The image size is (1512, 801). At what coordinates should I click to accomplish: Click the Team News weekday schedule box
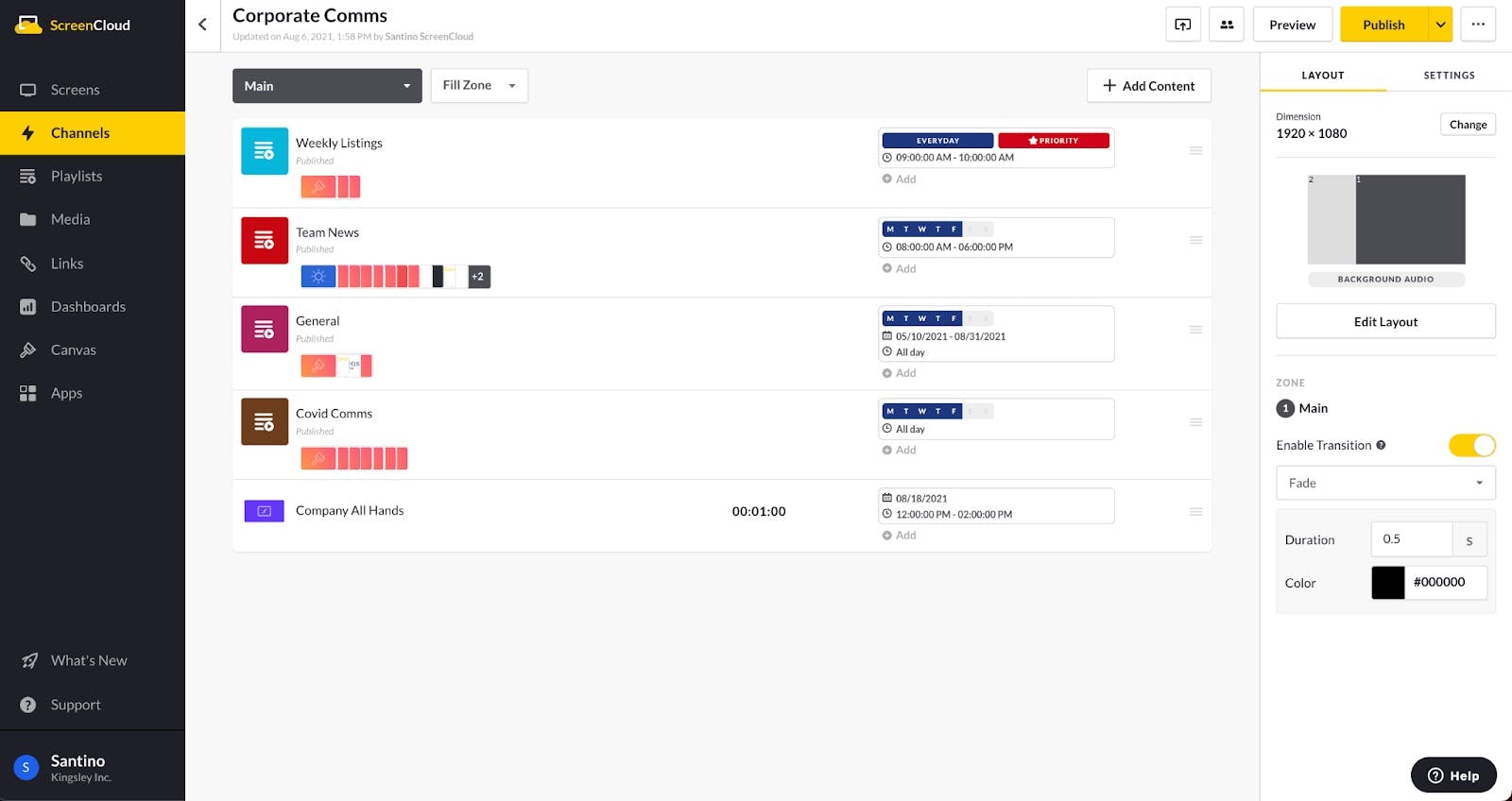(996, 238)
